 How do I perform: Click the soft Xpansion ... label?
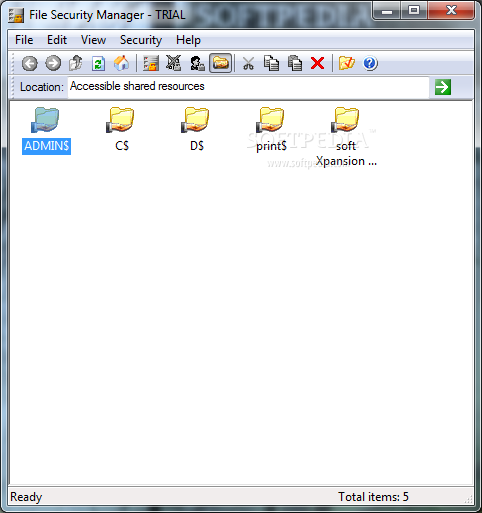(346, 154)
